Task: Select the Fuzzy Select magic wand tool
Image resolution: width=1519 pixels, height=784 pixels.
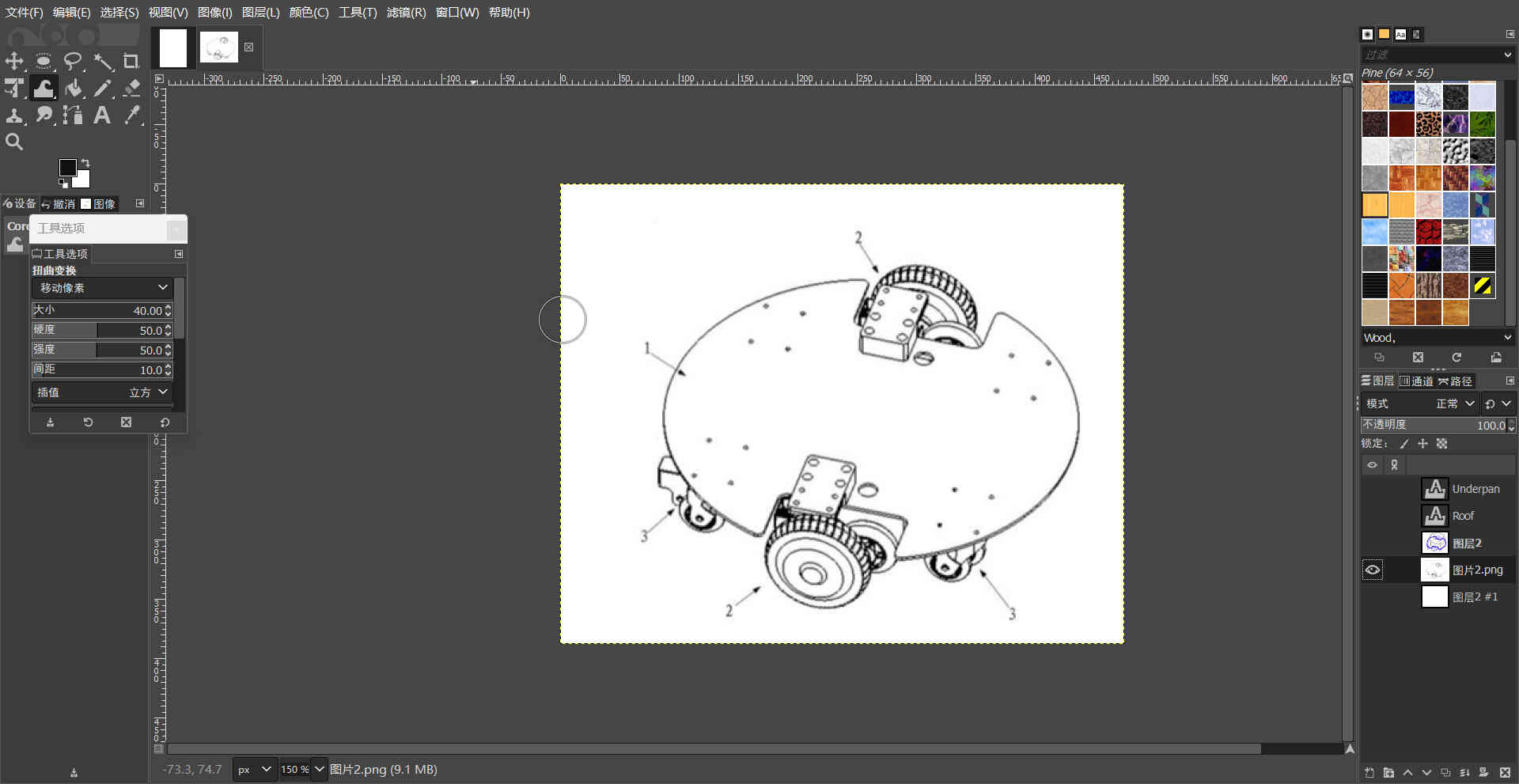Action: [102, 61]
